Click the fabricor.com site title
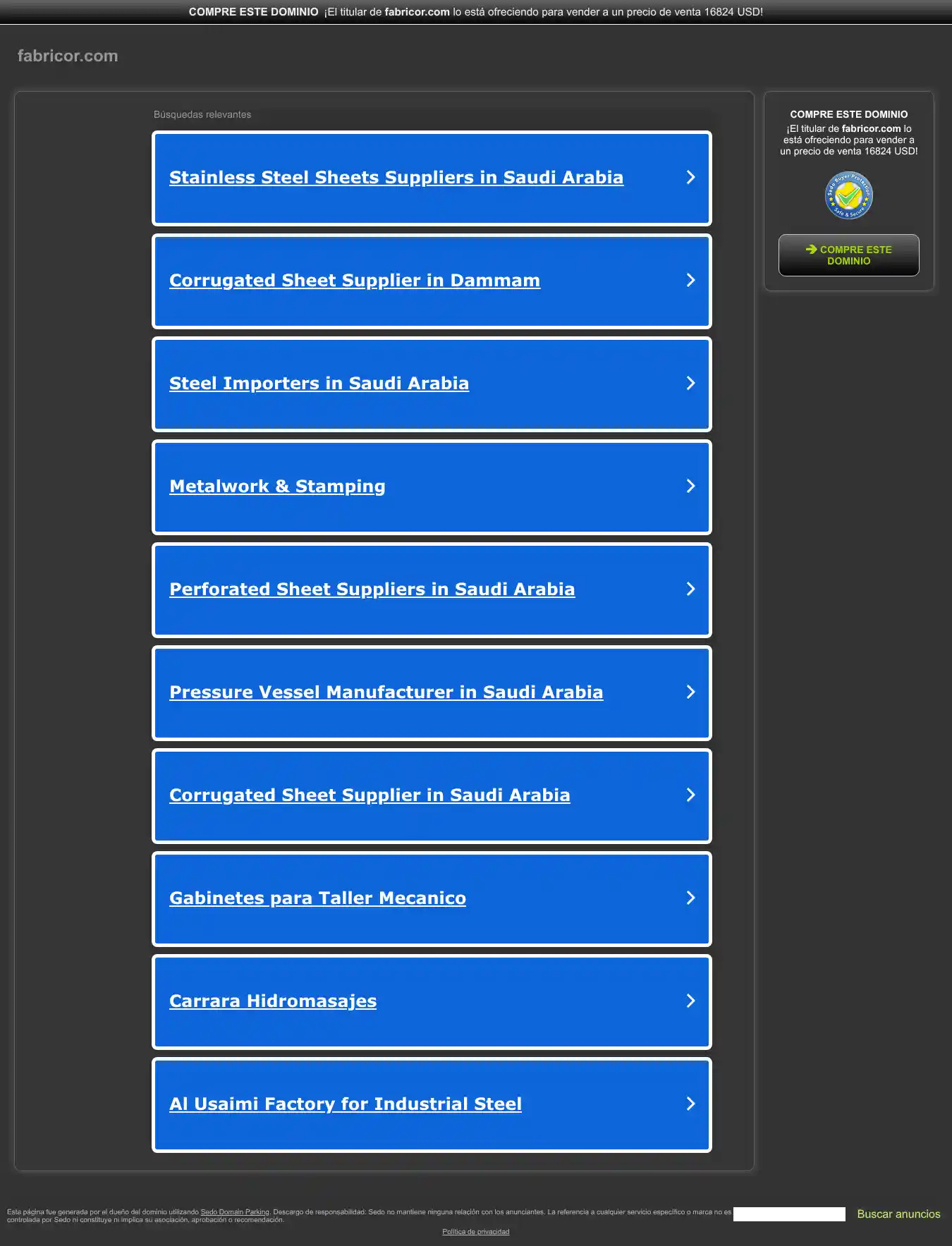 coord(68,56)
